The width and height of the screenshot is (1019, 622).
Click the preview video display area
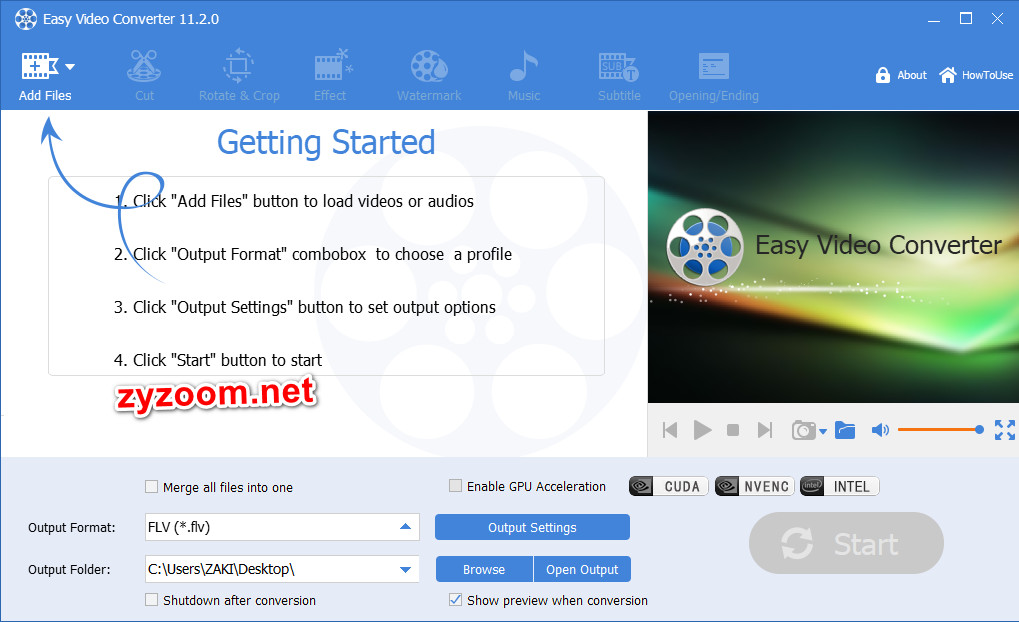coord(833,257)
